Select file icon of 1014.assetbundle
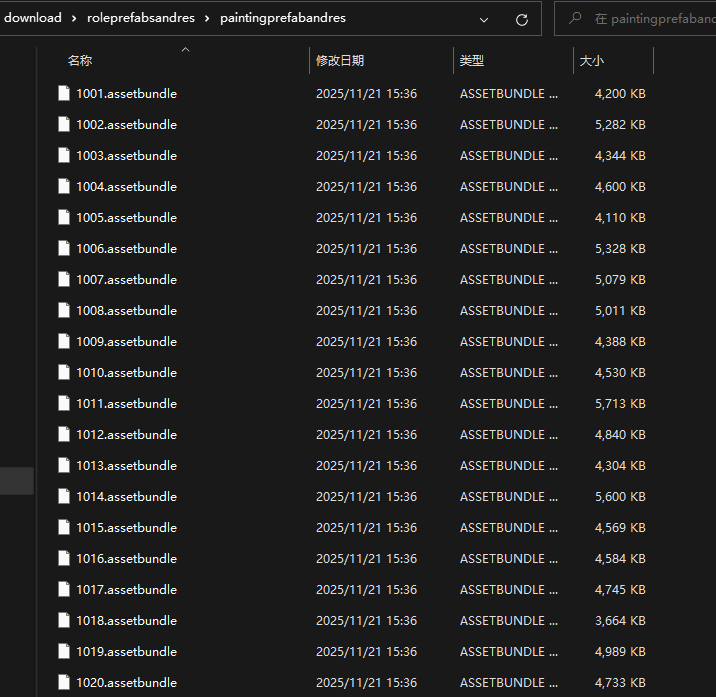This screenshot has height=697, width=716. click(64, 496)
